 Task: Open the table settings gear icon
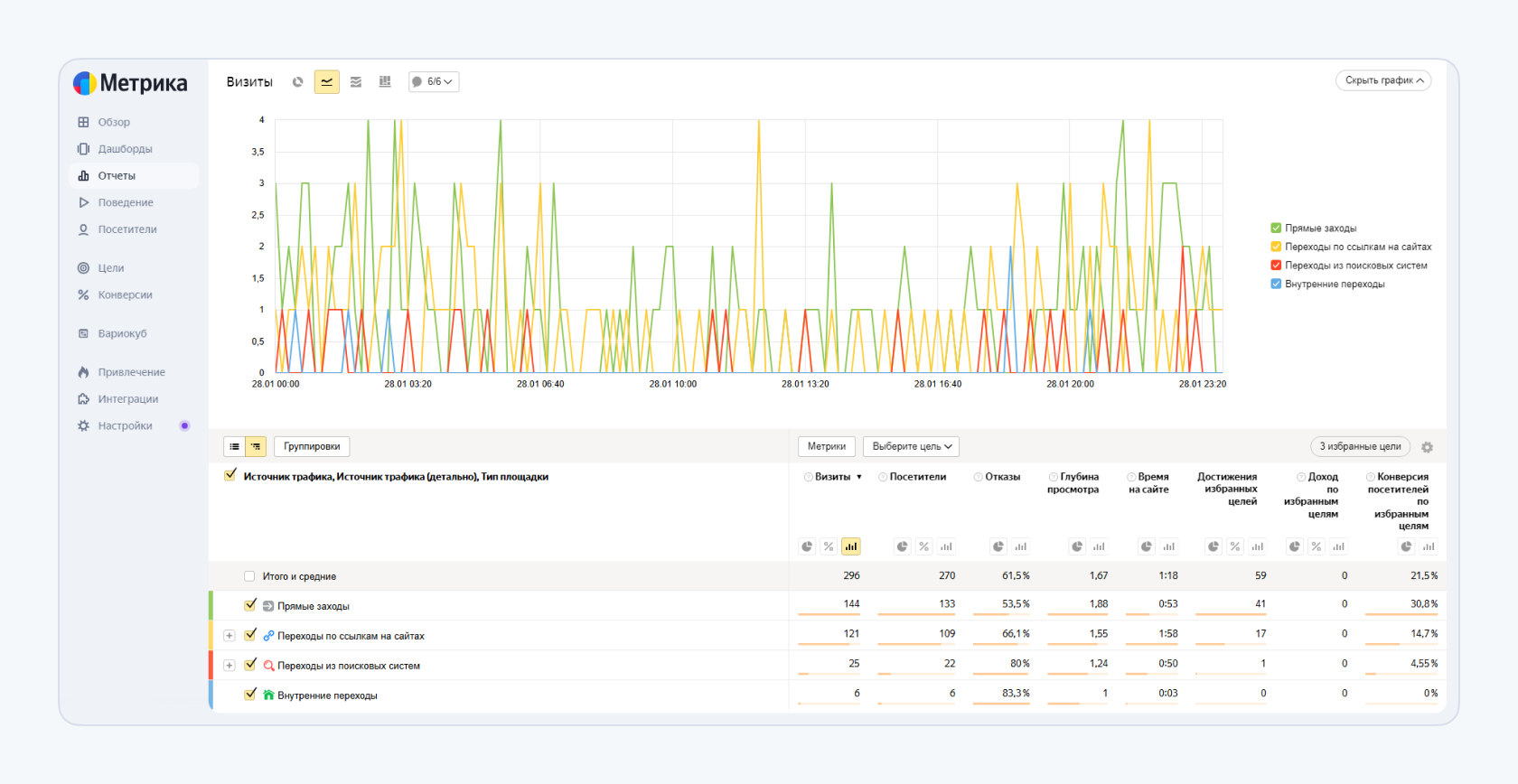pos(1428,447)
